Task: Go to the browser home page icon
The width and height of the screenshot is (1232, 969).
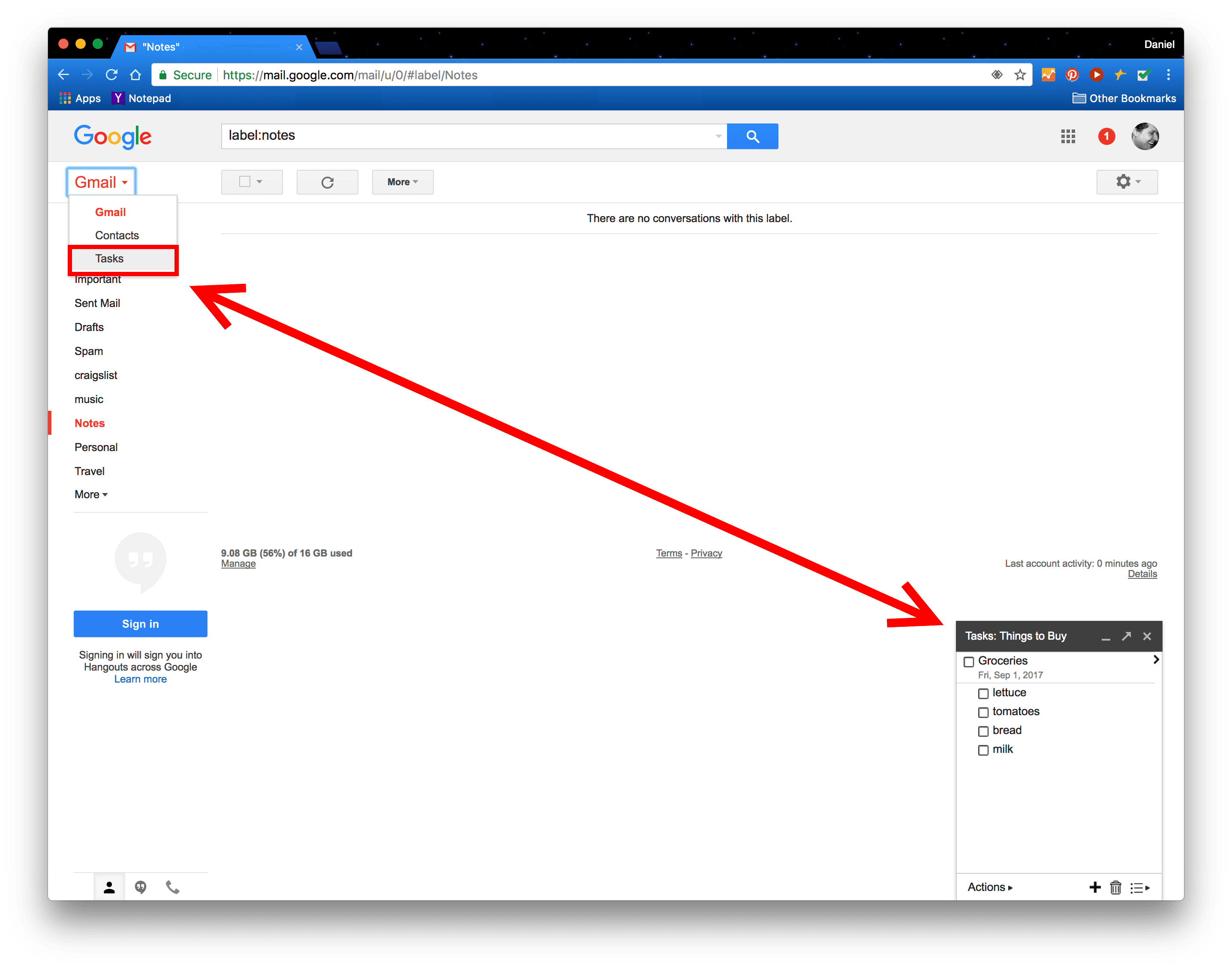Action: click(135, 75)
